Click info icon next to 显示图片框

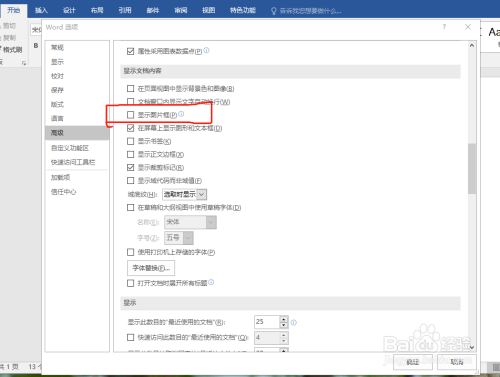181,114
